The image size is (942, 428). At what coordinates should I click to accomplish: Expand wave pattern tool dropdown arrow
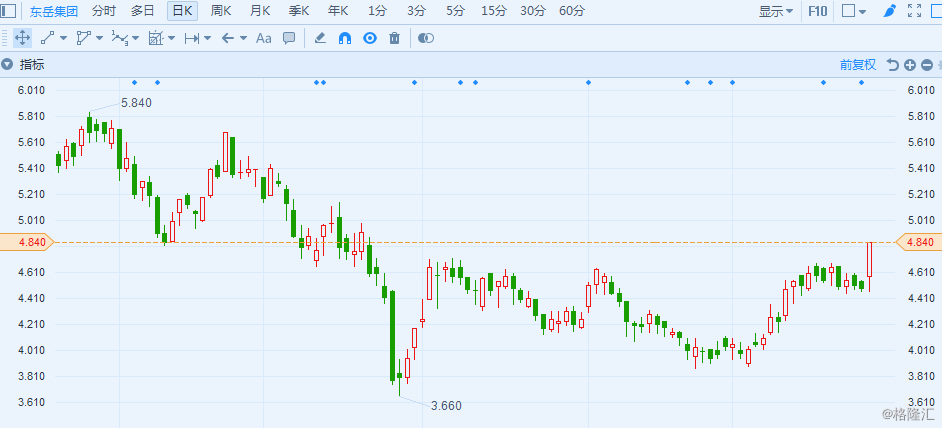coord(135,38)
